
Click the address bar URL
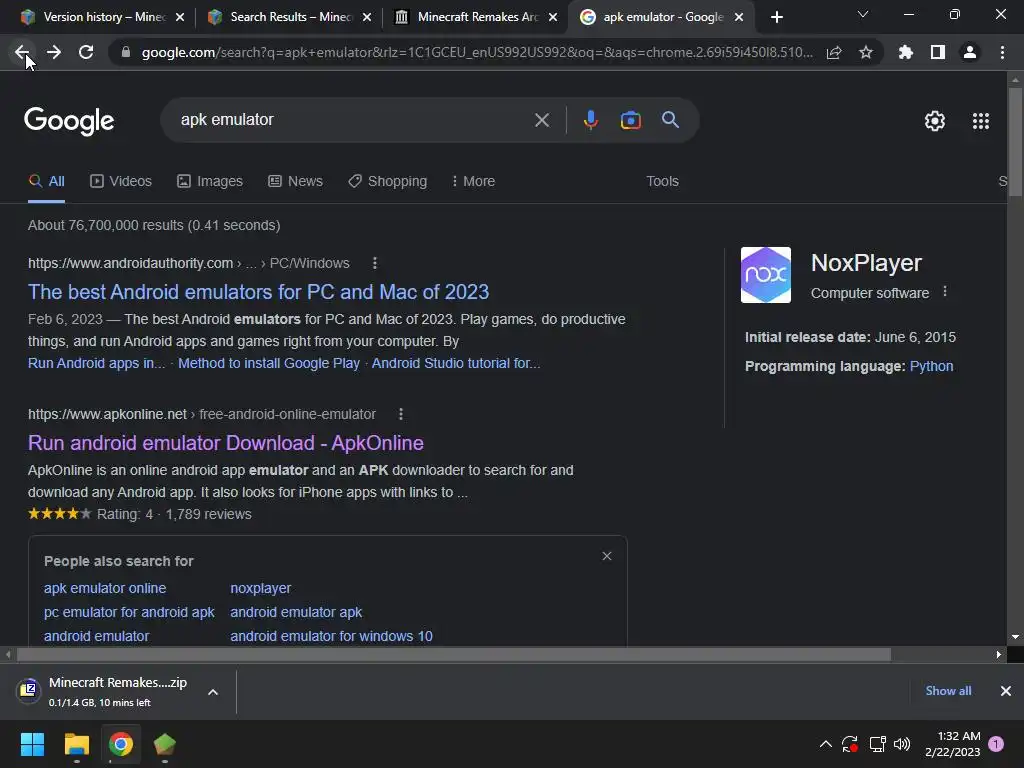(477, 52)
